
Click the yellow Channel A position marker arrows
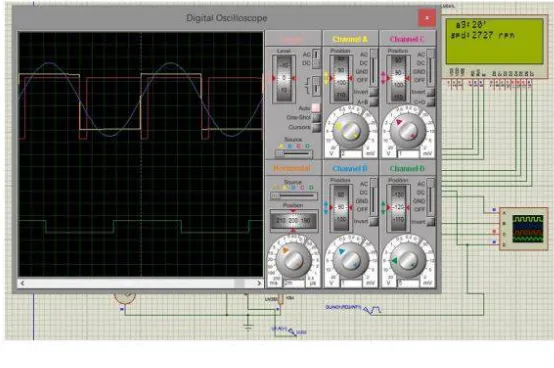[x=326, y=78]
